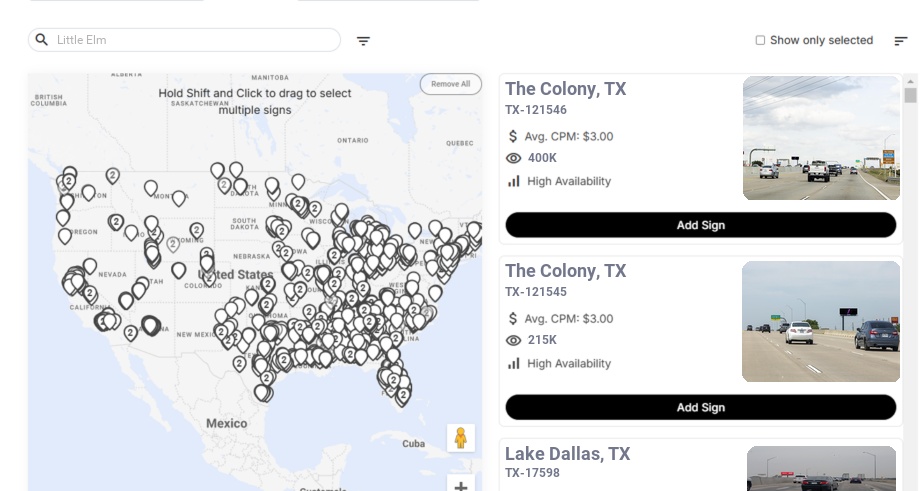Screen dimensions: 920x491
Task: Click the Remove All button on map
Action: pyautogui.click(x=450, y=84)
